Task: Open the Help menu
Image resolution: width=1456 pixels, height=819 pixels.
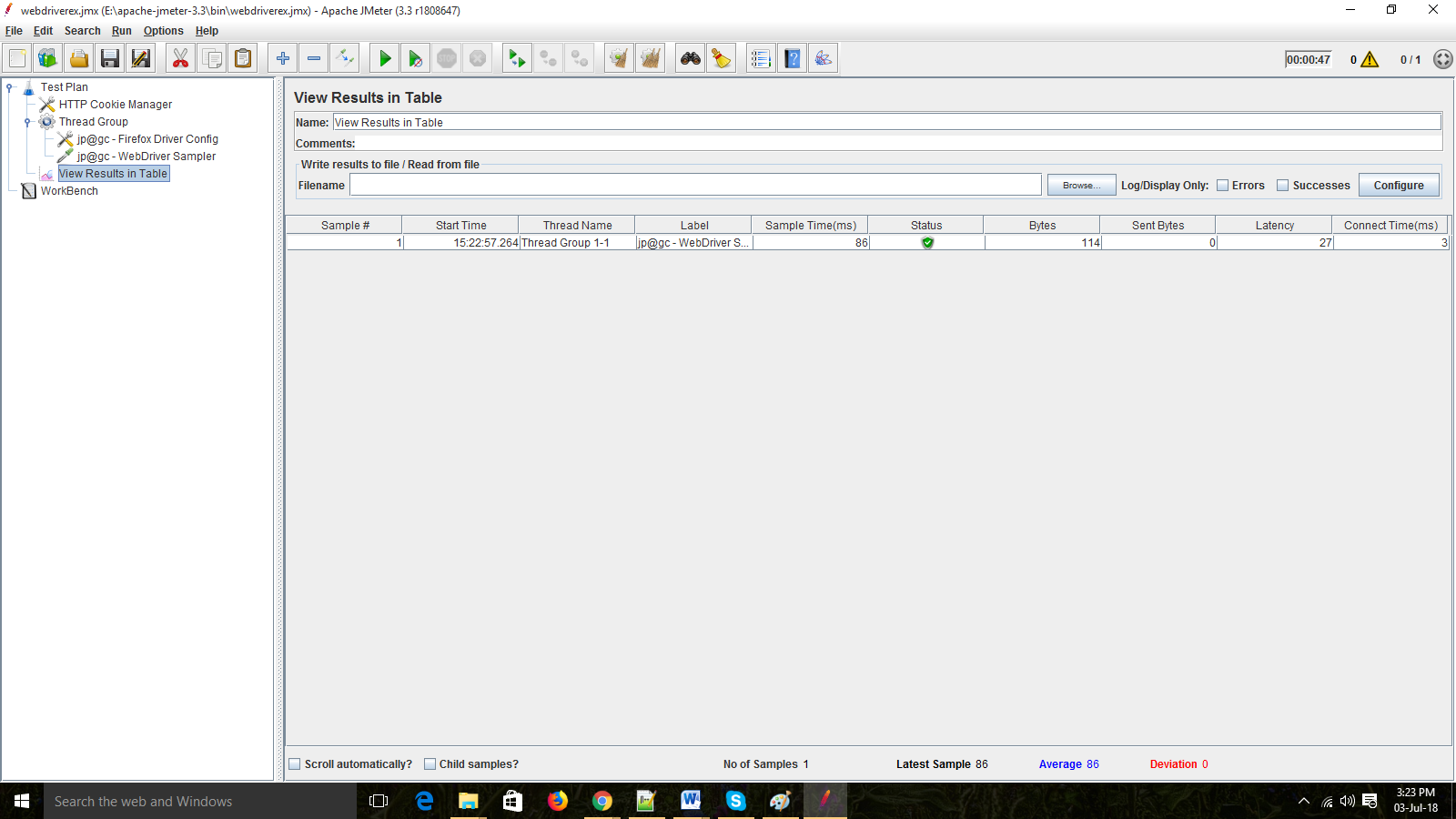Action: [207, 31]
